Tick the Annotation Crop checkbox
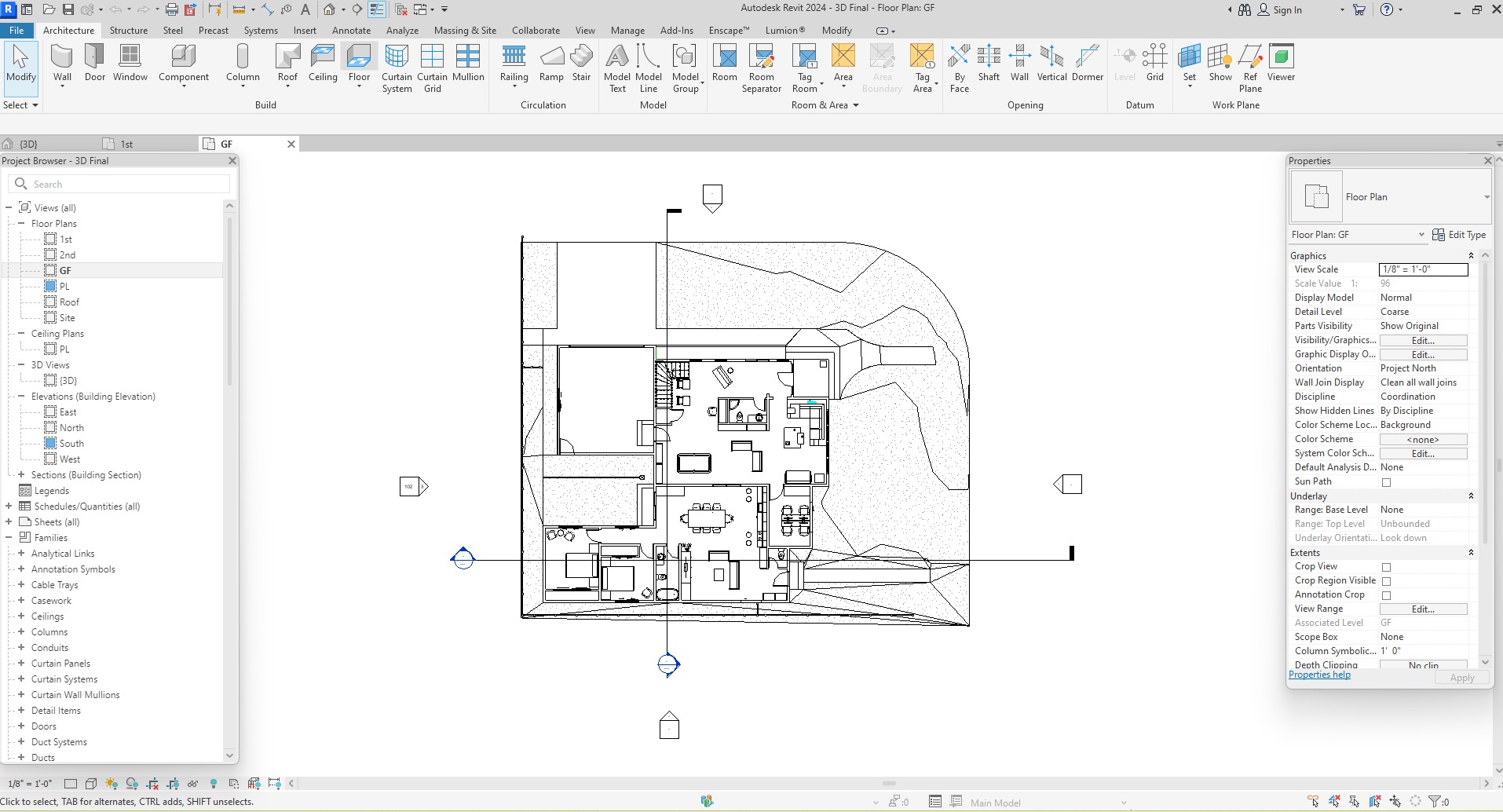Viewport: 1503px width, 812px height. click(1386, 595)
